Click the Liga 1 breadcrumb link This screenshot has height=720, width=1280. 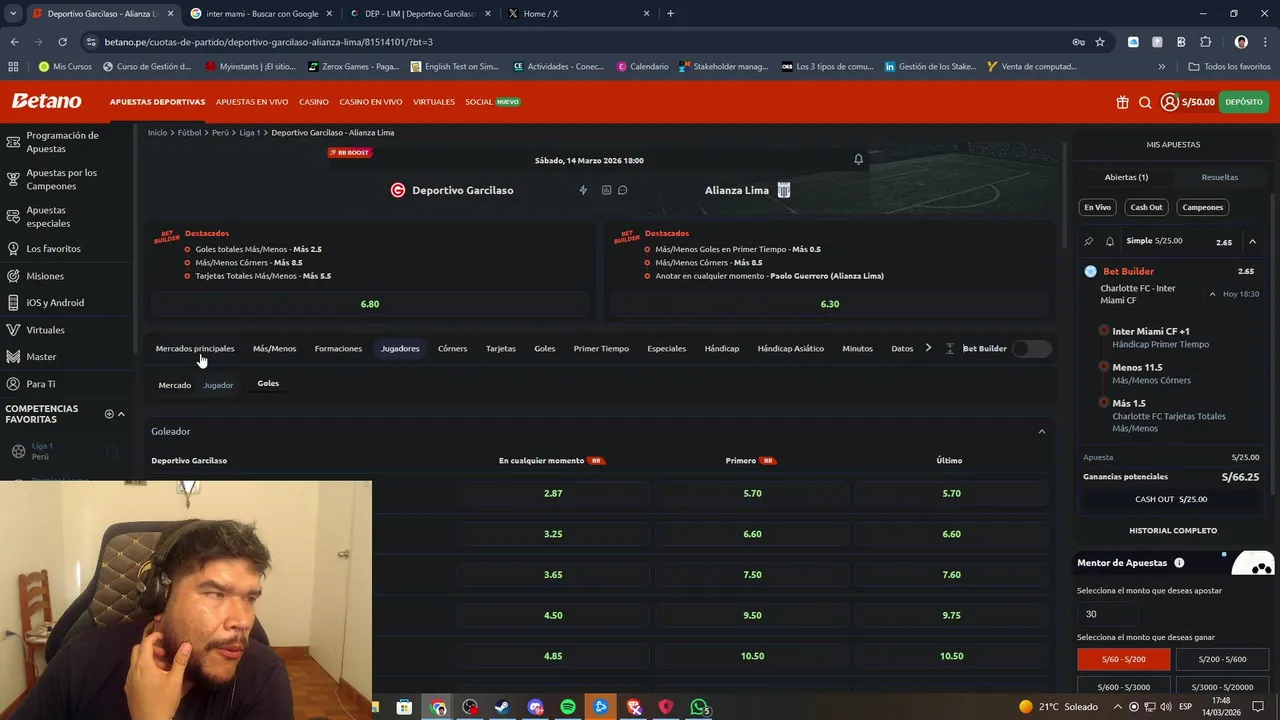[x=249, y=132]
